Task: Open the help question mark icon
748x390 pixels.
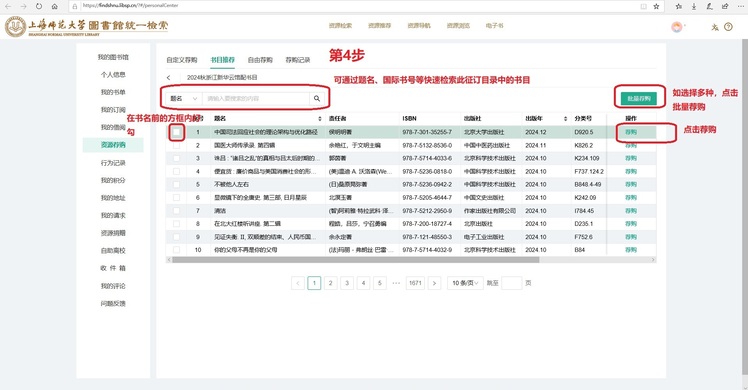Action: (x=728, y=27)
